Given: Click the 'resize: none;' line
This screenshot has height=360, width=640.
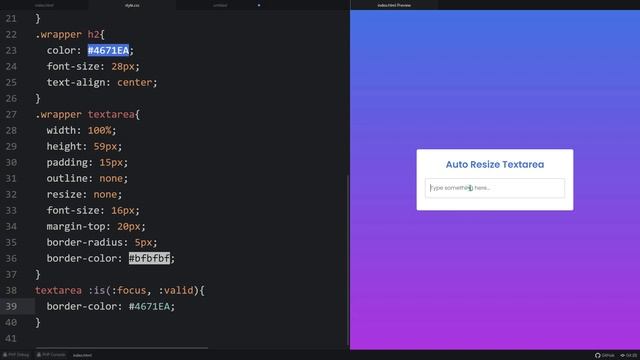Looking at the screenshot, I should click(x=84, y=194).
